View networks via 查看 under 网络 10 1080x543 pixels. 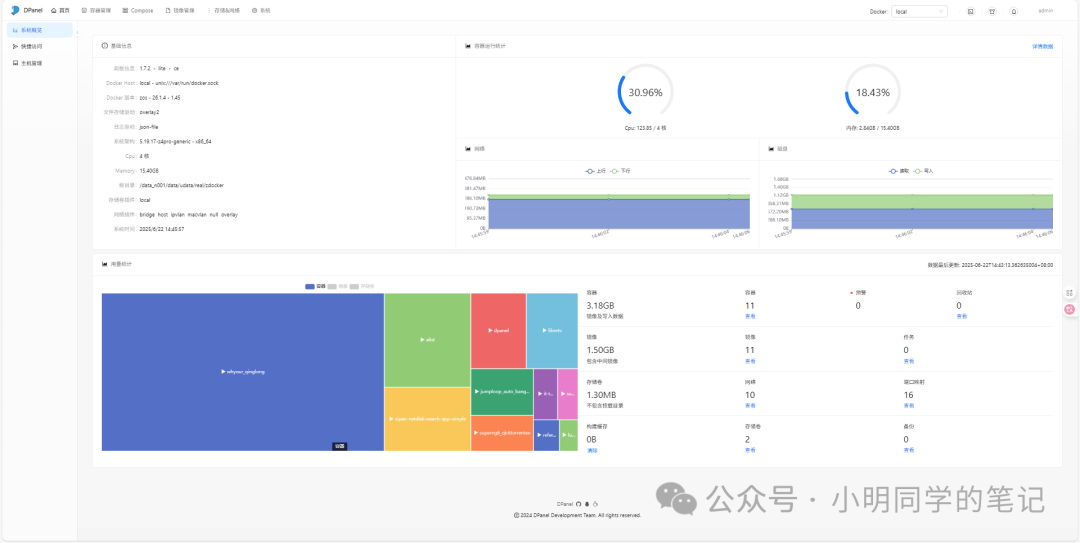749,406
